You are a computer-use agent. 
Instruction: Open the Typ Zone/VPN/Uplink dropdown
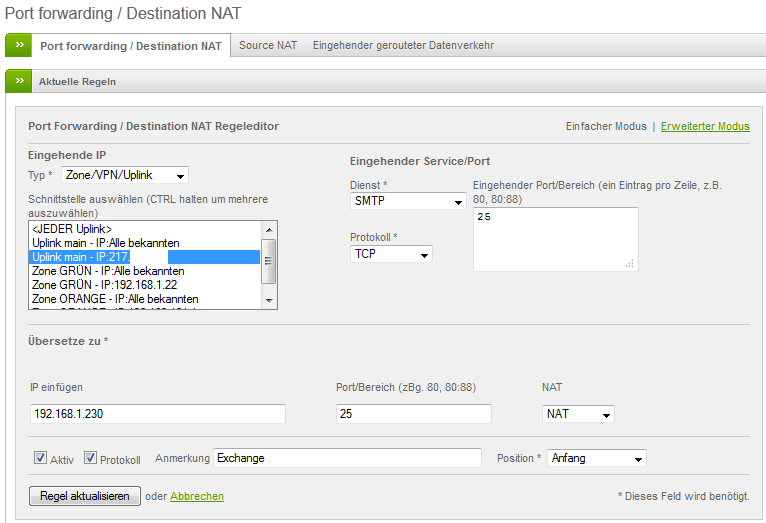pos(125,175)
